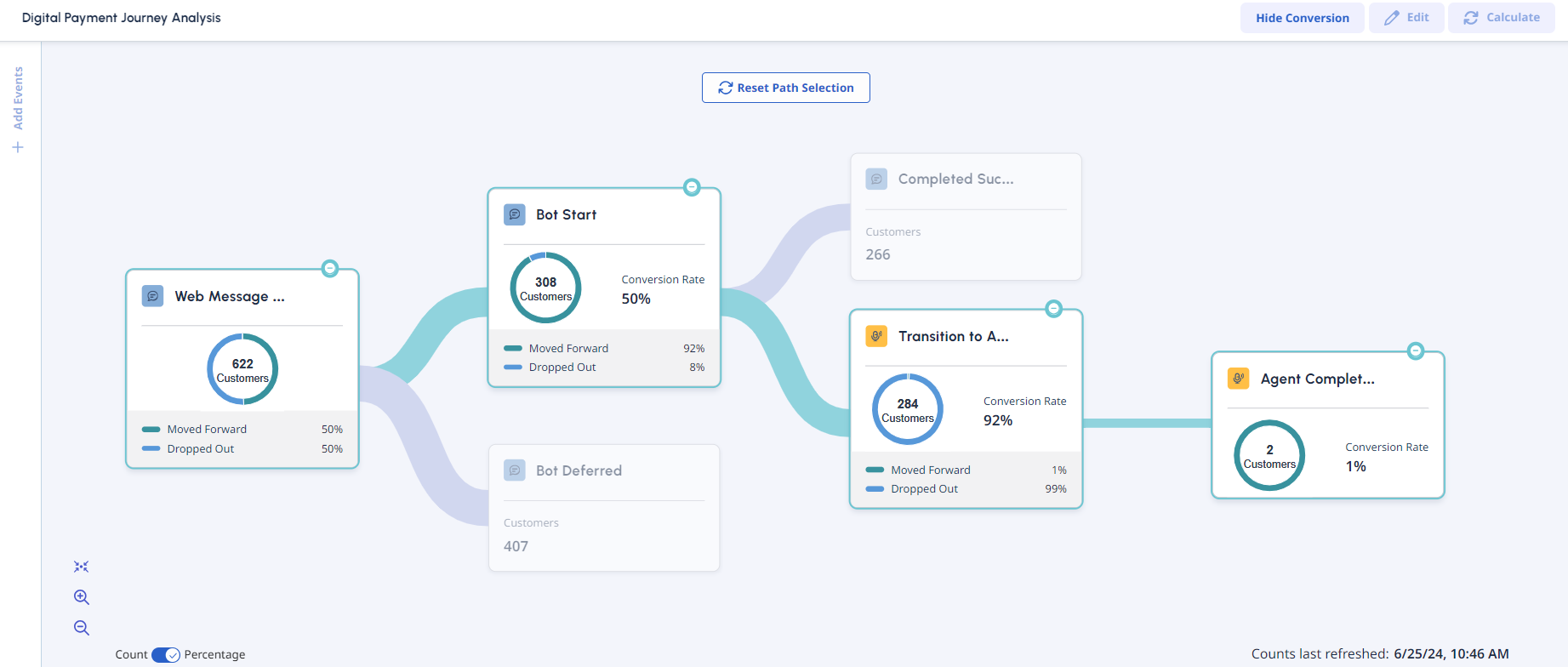Click the 622 Customers donut chart
Image resolution: width=1568 pixels, height=667 pixels.
pyautogui.click(x=242, y=369)
